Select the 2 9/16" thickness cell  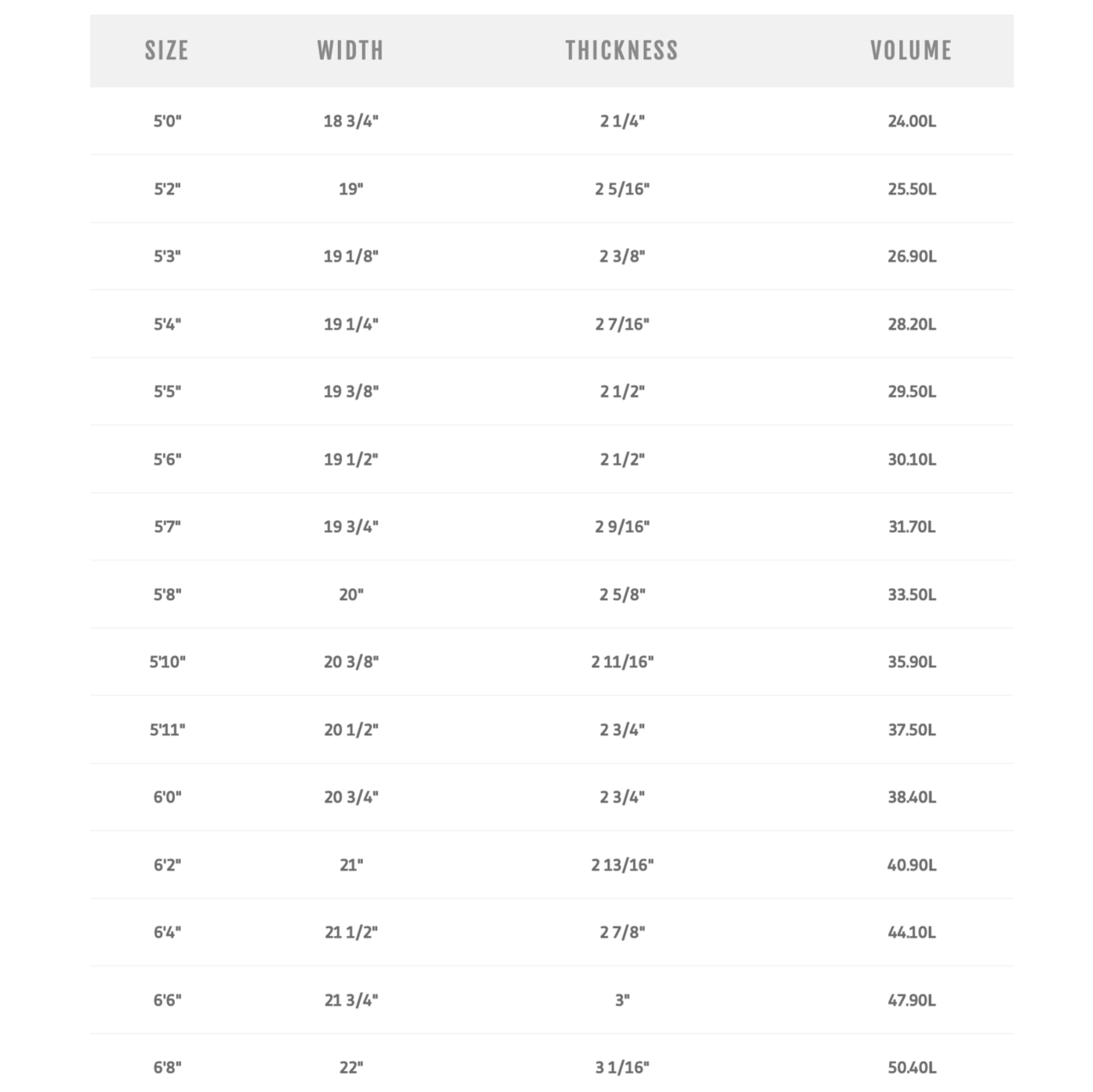(x=621, y=527)
